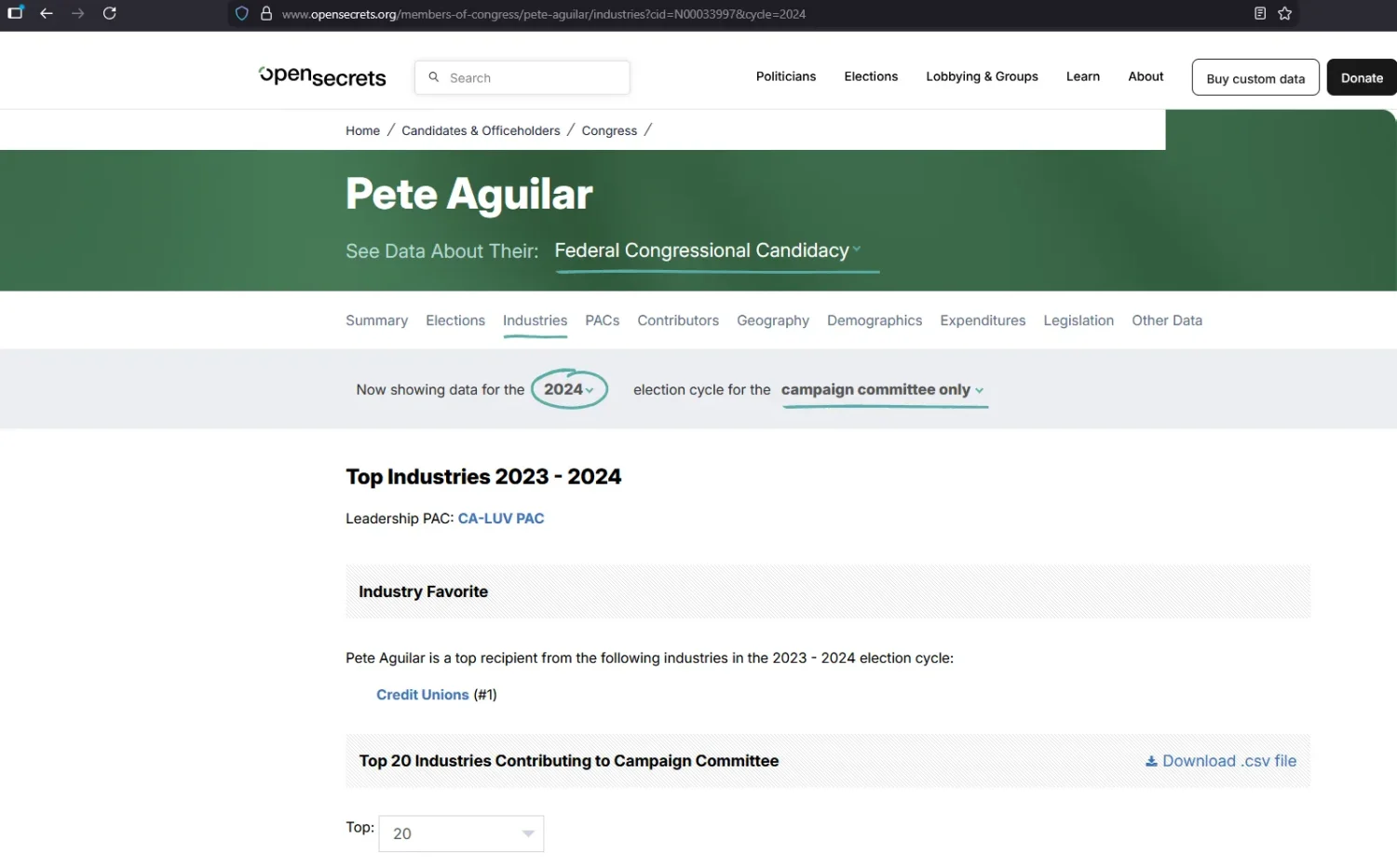Switch to the Elections profile tab

(455, 320)
